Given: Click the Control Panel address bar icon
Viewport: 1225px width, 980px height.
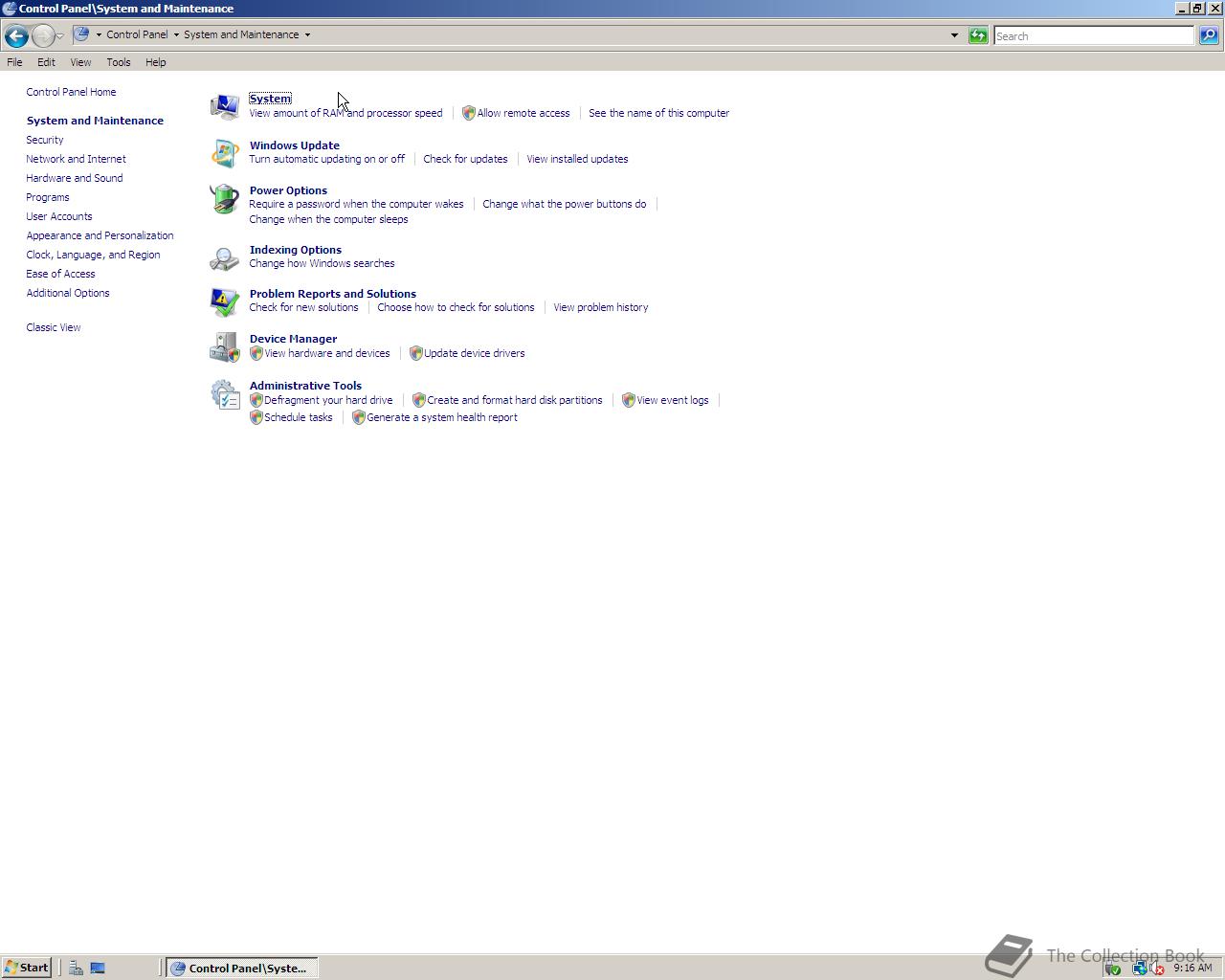Looking at the screenshot, I should click(81, 34).
